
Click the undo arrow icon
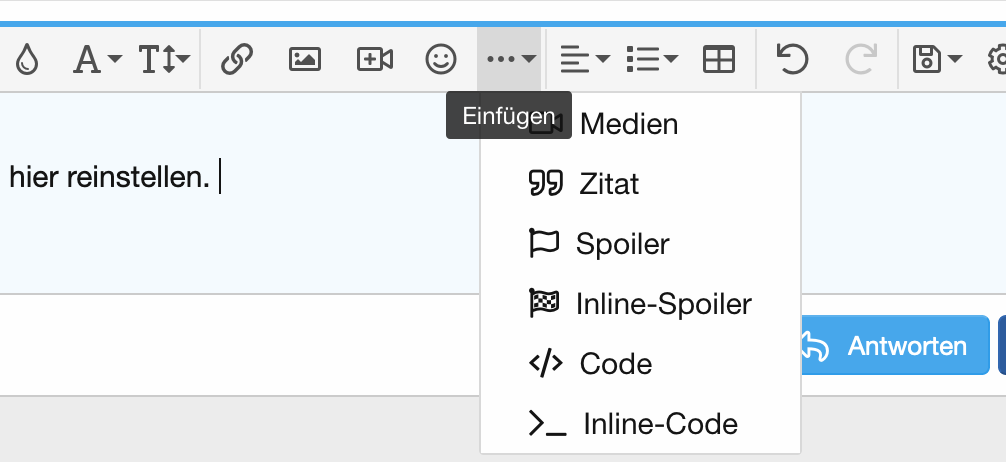(x=792, y=60)
